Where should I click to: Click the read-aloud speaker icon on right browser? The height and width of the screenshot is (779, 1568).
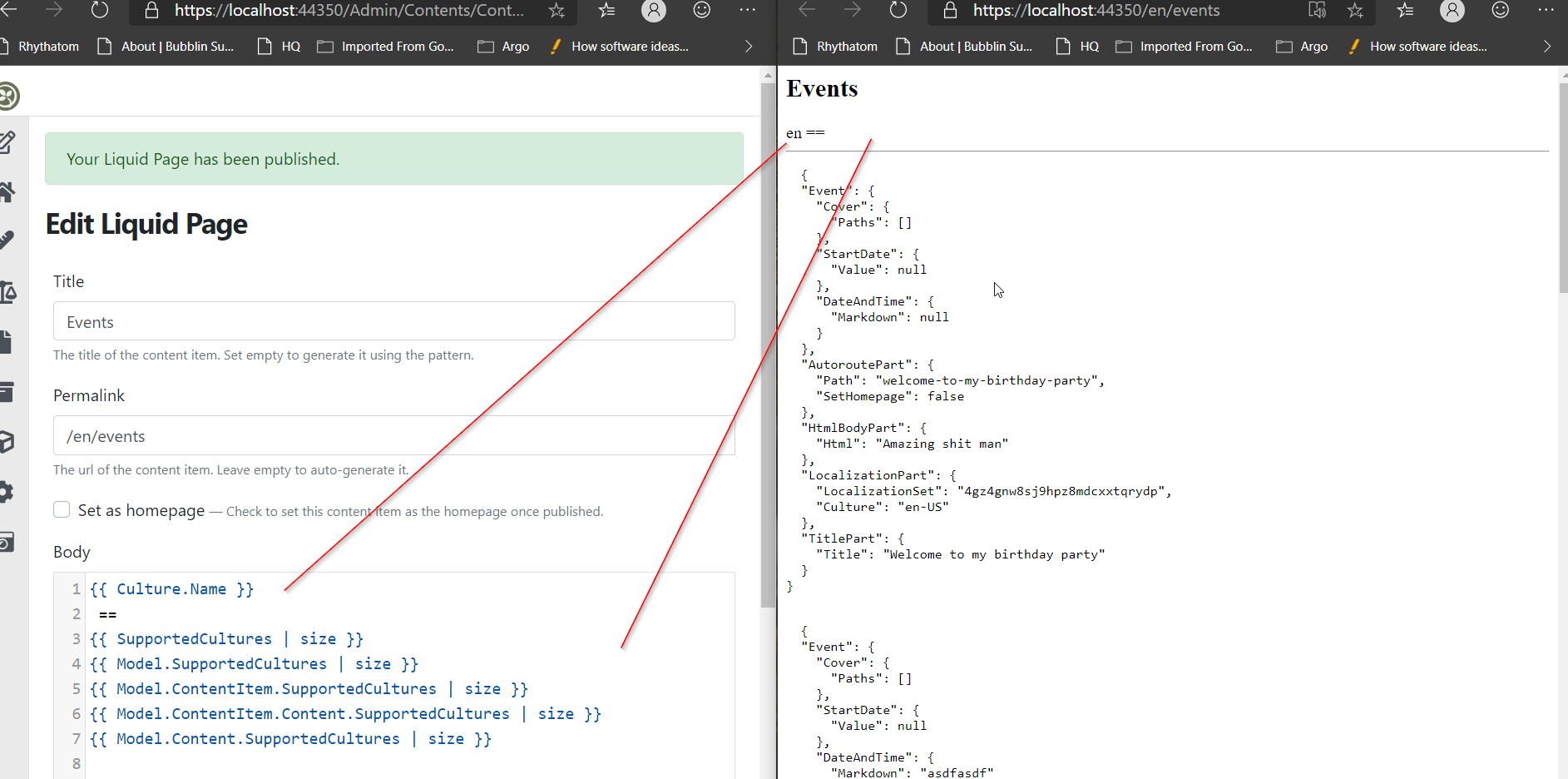coord(1317,11)
